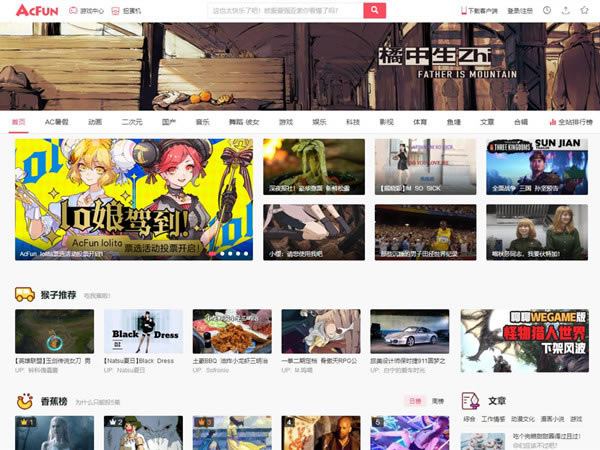Open the League of Legends recommended video
Viewport: 600px width, 450px height.
click(54, 331)
